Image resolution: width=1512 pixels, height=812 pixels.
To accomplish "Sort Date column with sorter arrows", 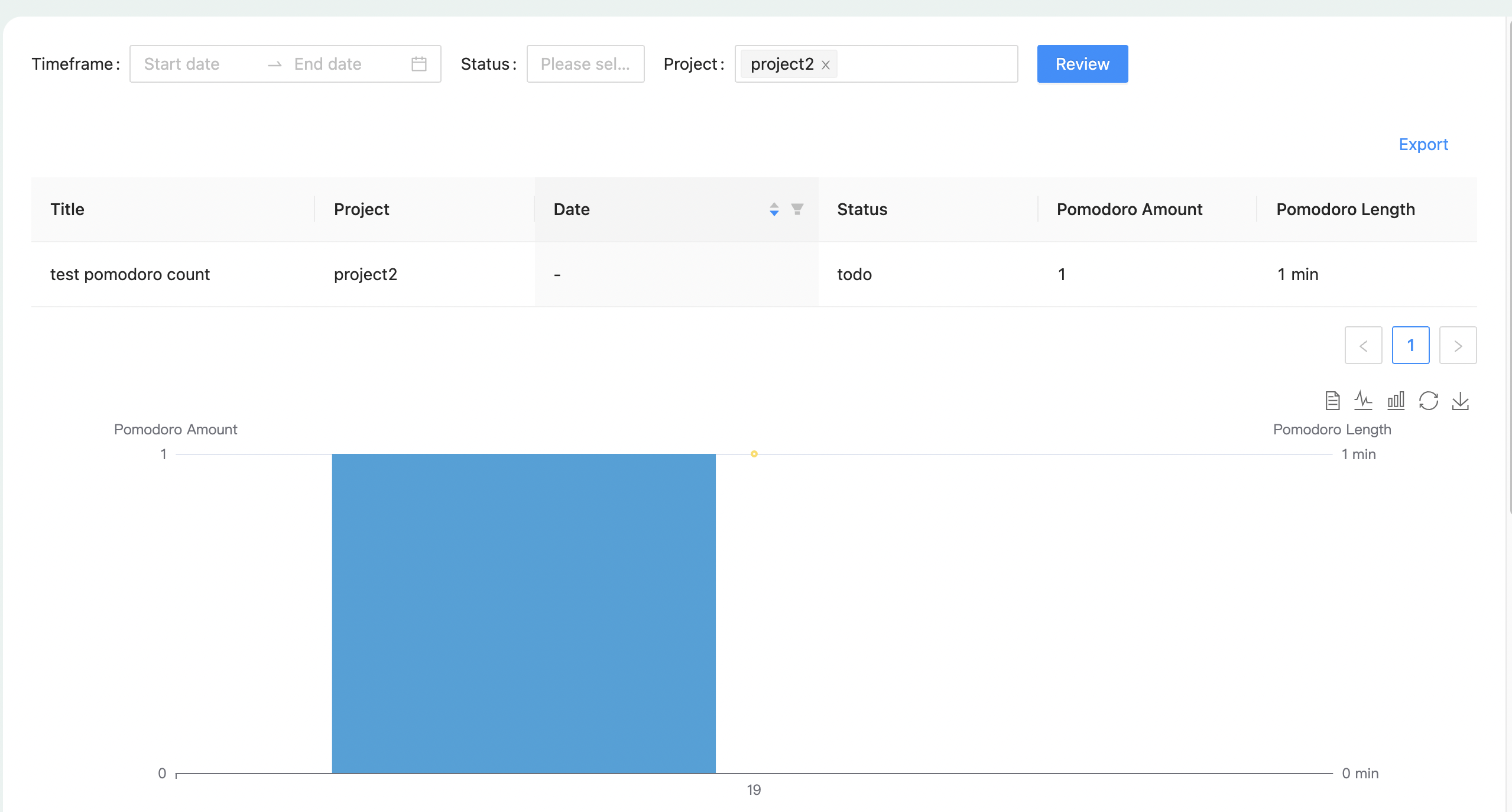I will click(x=774, y=209).
